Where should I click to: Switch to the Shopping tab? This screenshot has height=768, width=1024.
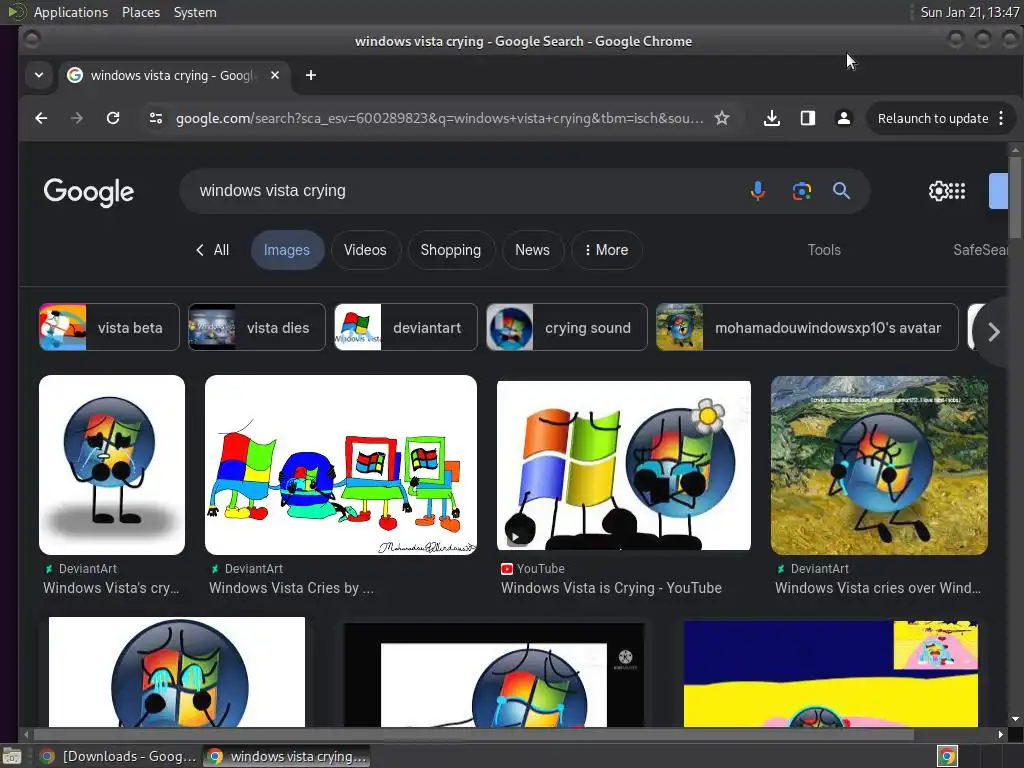[451, 250]
